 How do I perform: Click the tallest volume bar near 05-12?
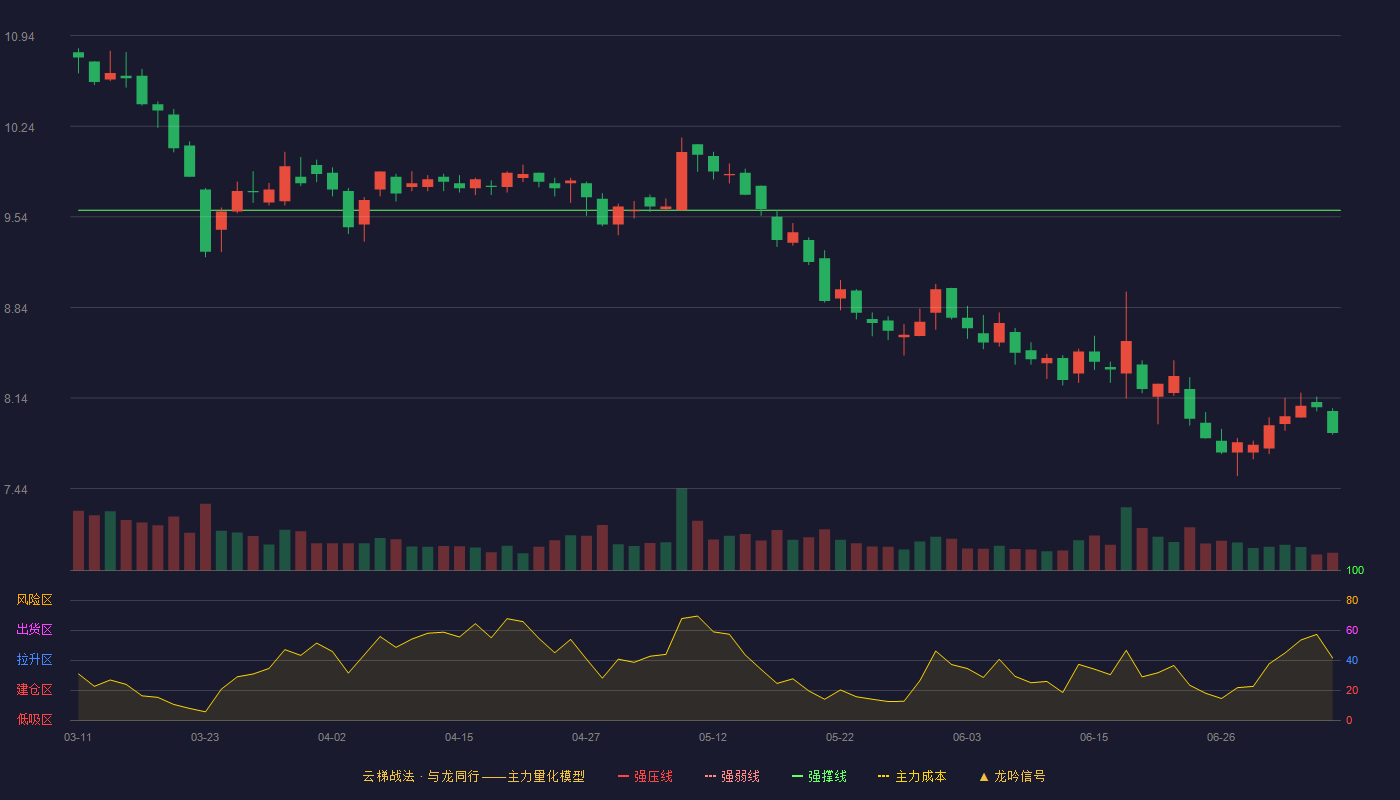click(x=681, y=529)
